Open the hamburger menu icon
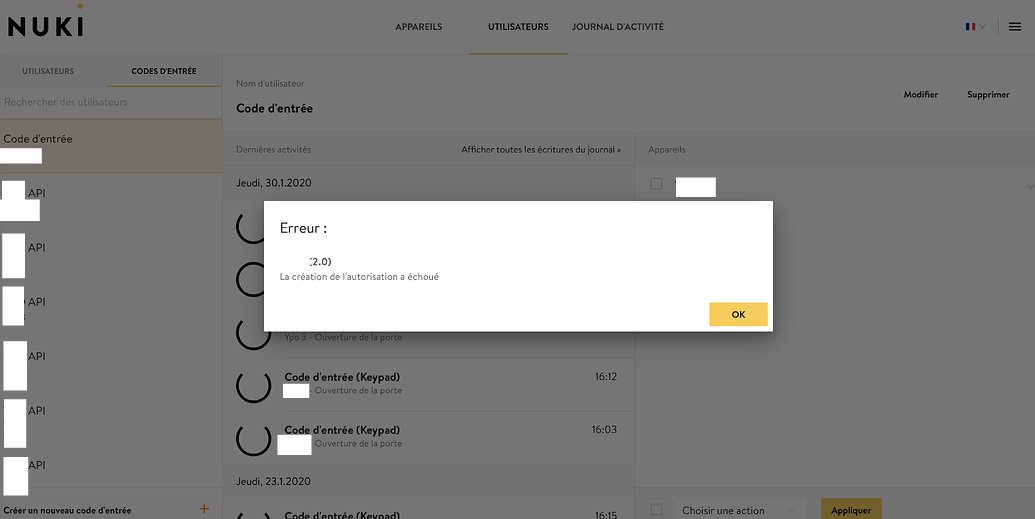Screen dimensions: 1035x519 (1015, 27)
